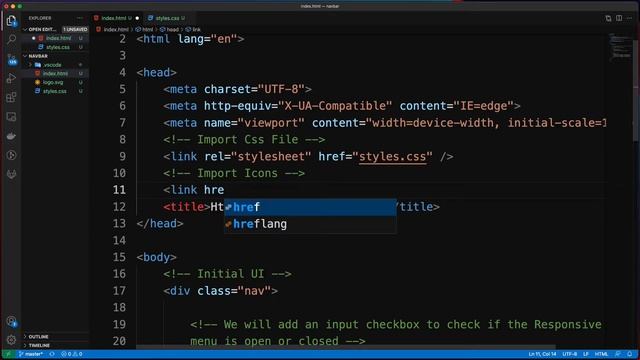Screen dimensions: 640x360
Task: Open the Accounts menu icon
Action: click(11, 321)
